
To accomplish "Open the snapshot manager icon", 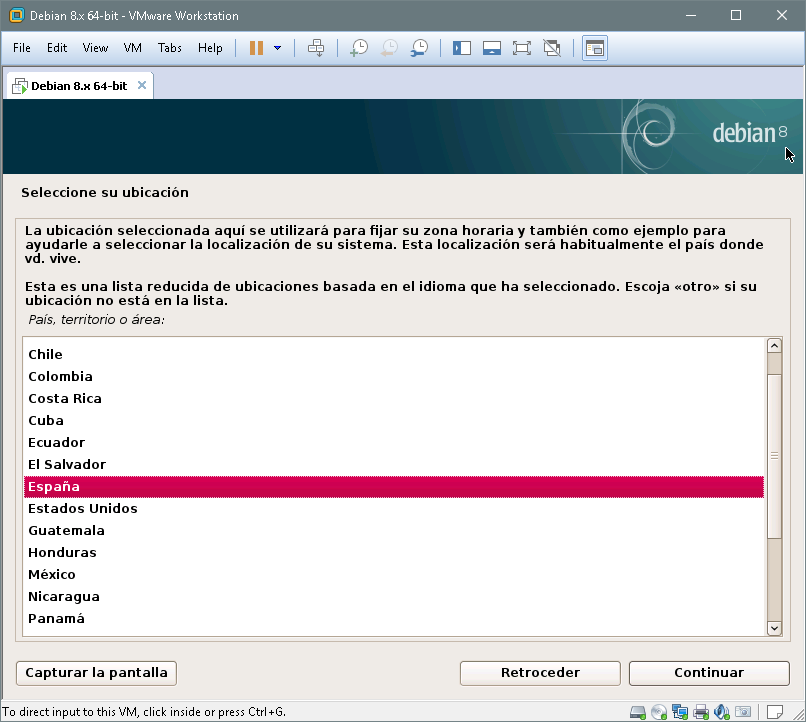I will 420,48.
